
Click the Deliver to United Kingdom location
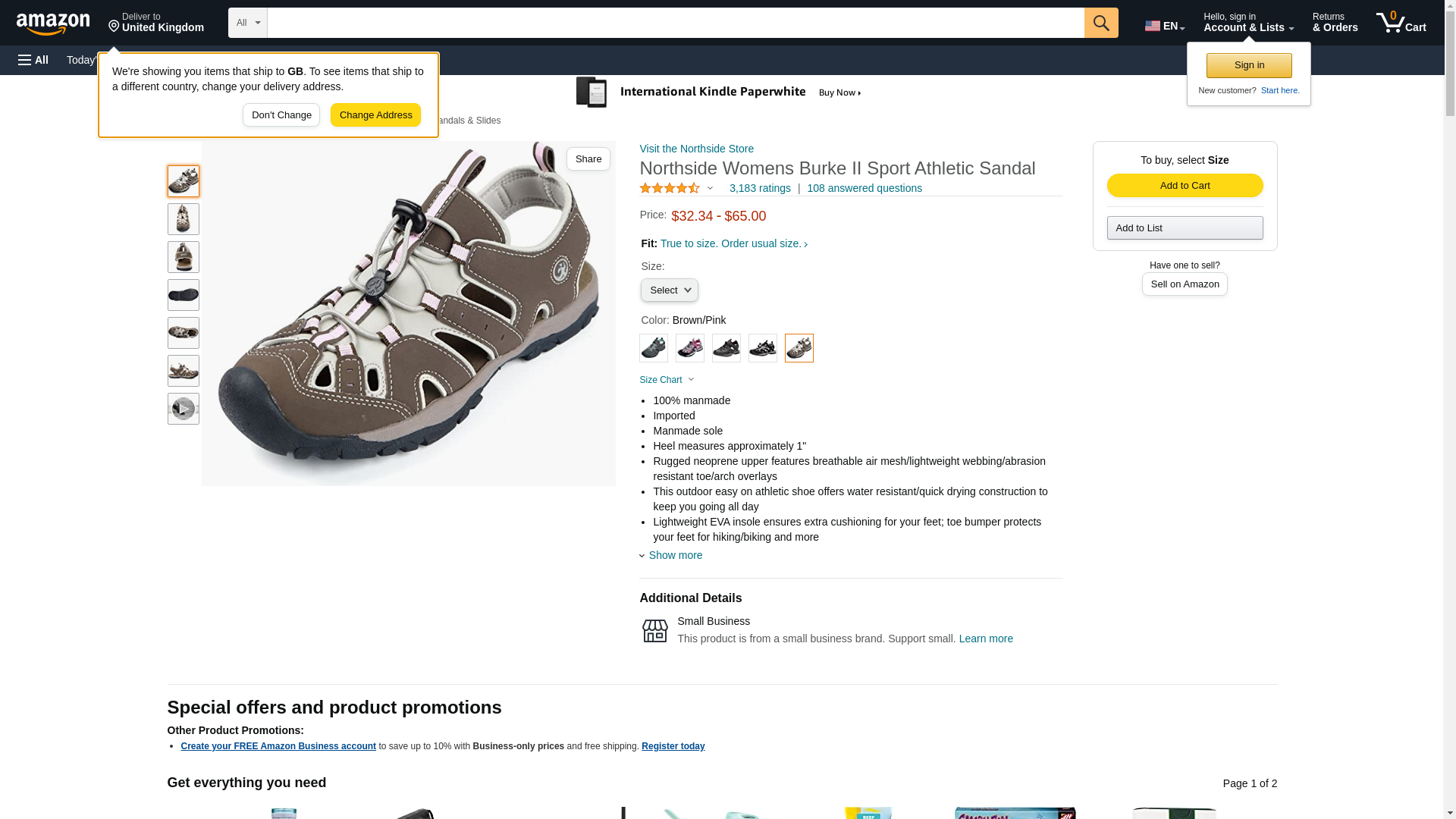point(156,23)
